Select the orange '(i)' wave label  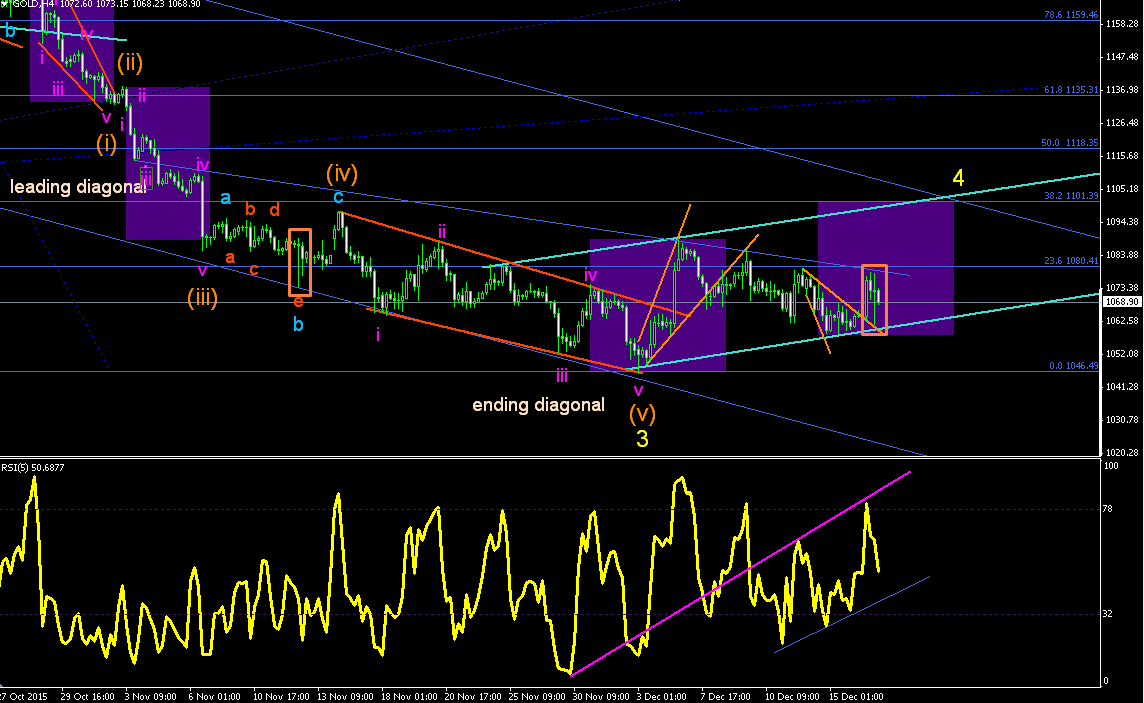click(107, 144)
